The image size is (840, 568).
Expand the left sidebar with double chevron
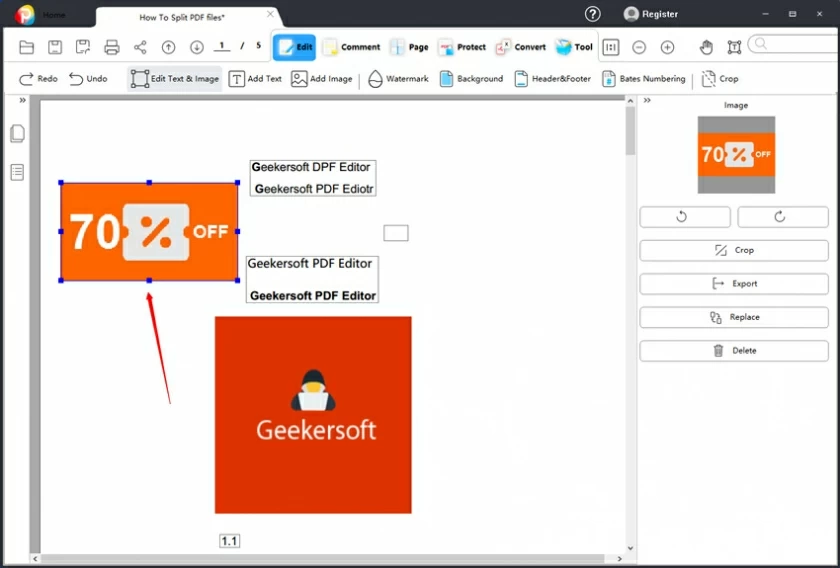(22, 100)
